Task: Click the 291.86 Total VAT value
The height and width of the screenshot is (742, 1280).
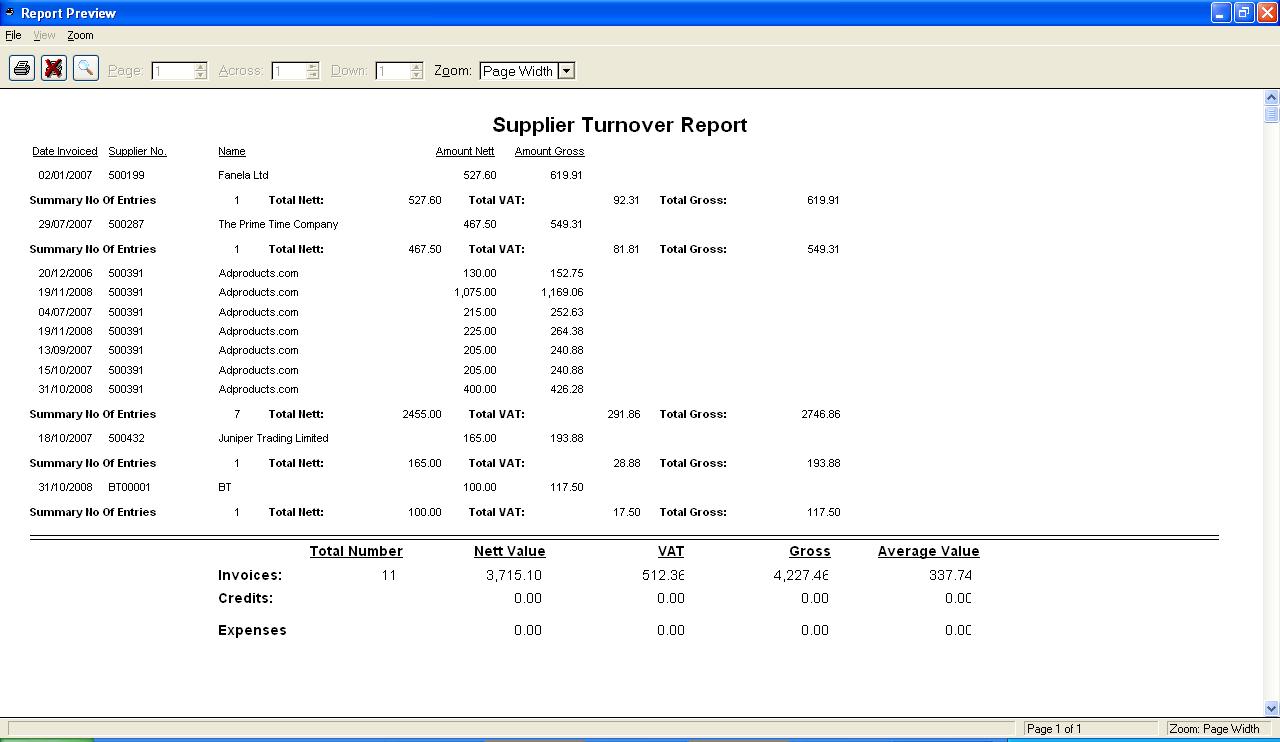Action: point(624,414)
